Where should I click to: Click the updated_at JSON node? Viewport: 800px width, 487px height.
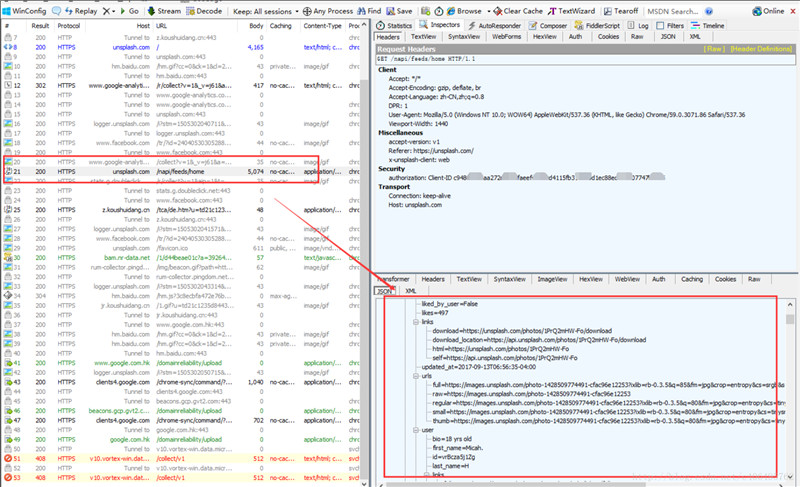pos(479,367)
